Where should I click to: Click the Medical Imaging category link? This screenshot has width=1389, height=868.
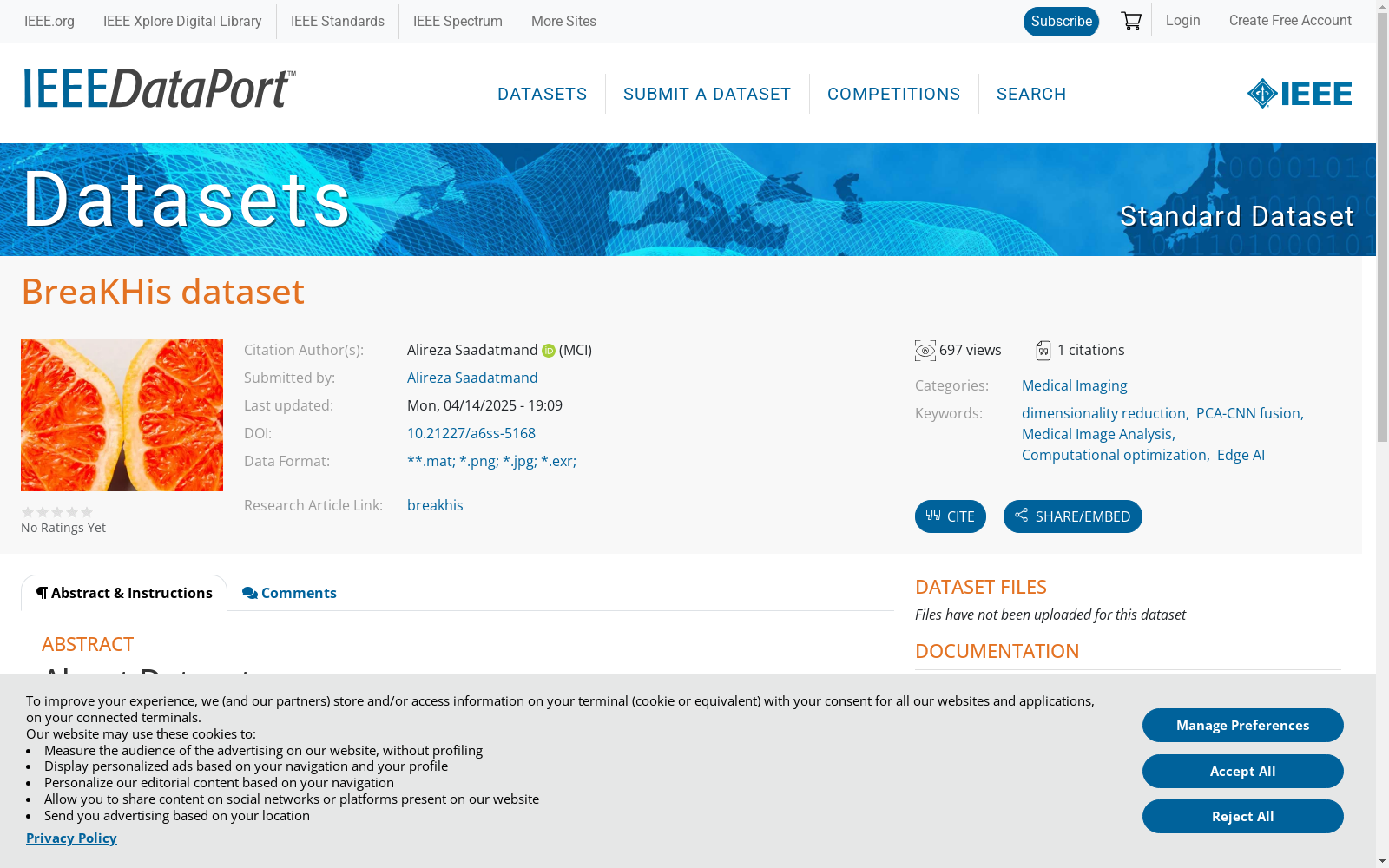point(1075,385)
